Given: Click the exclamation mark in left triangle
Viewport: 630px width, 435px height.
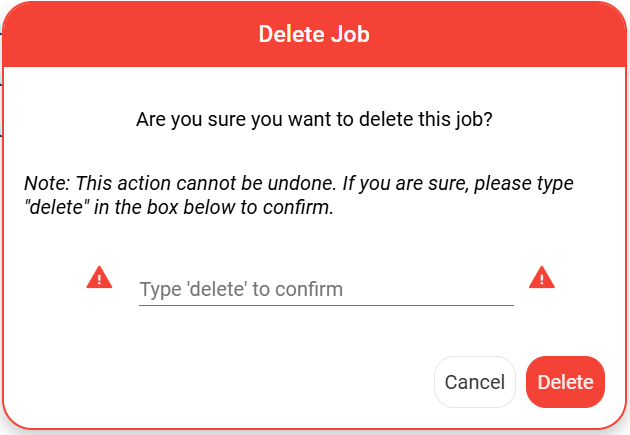Looking at the screenshot, I should point(99,280).
